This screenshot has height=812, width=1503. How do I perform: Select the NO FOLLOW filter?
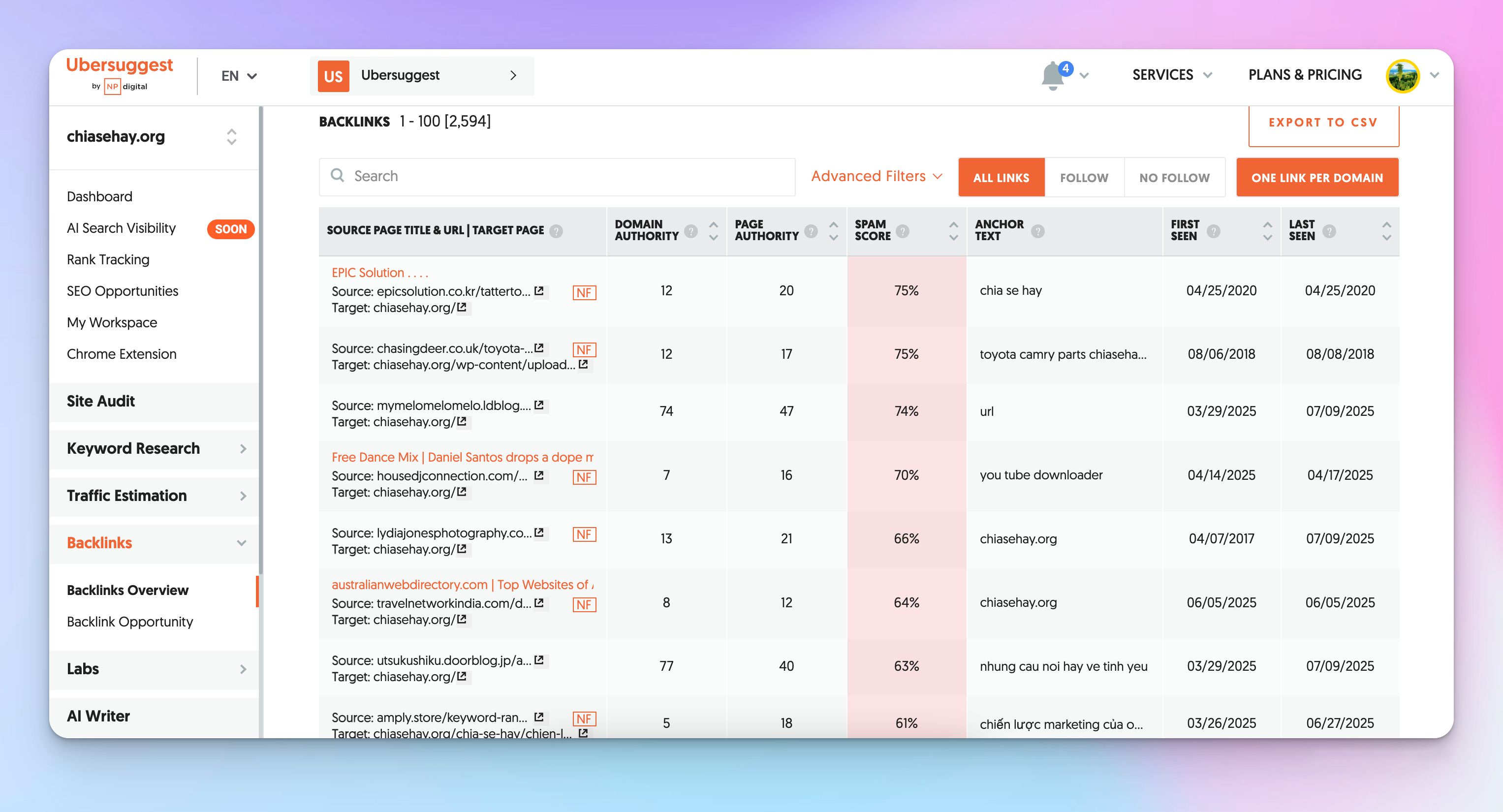tap(1175, 177)
